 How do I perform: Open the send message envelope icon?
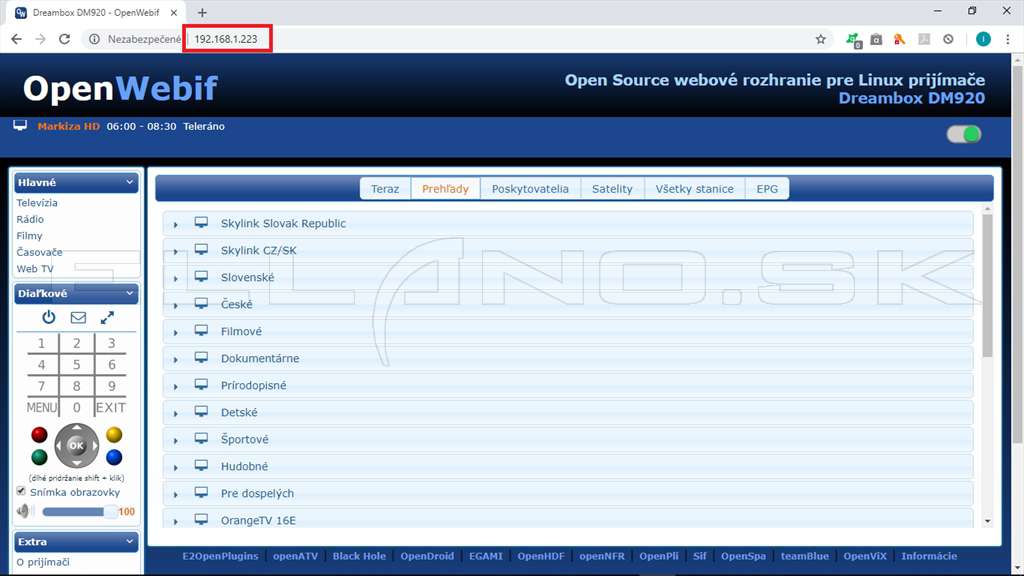pos(78,317)
